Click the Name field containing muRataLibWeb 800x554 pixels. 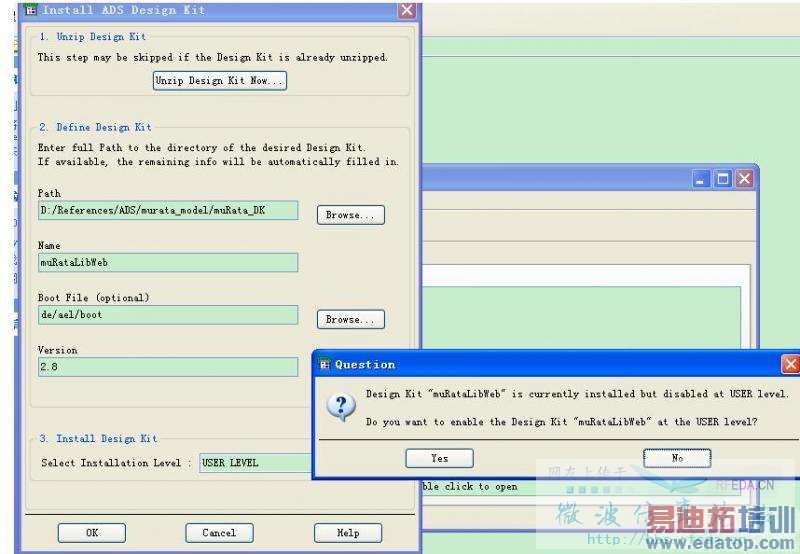click(x=168, y=262)
